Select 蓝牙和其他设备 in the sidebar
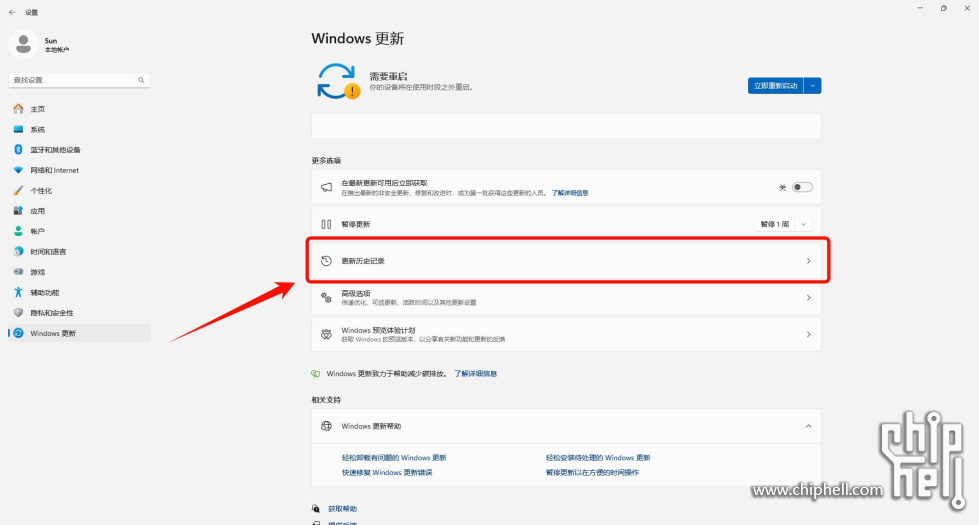The height and width of the screenshot is (525, 979). (56, 150)
